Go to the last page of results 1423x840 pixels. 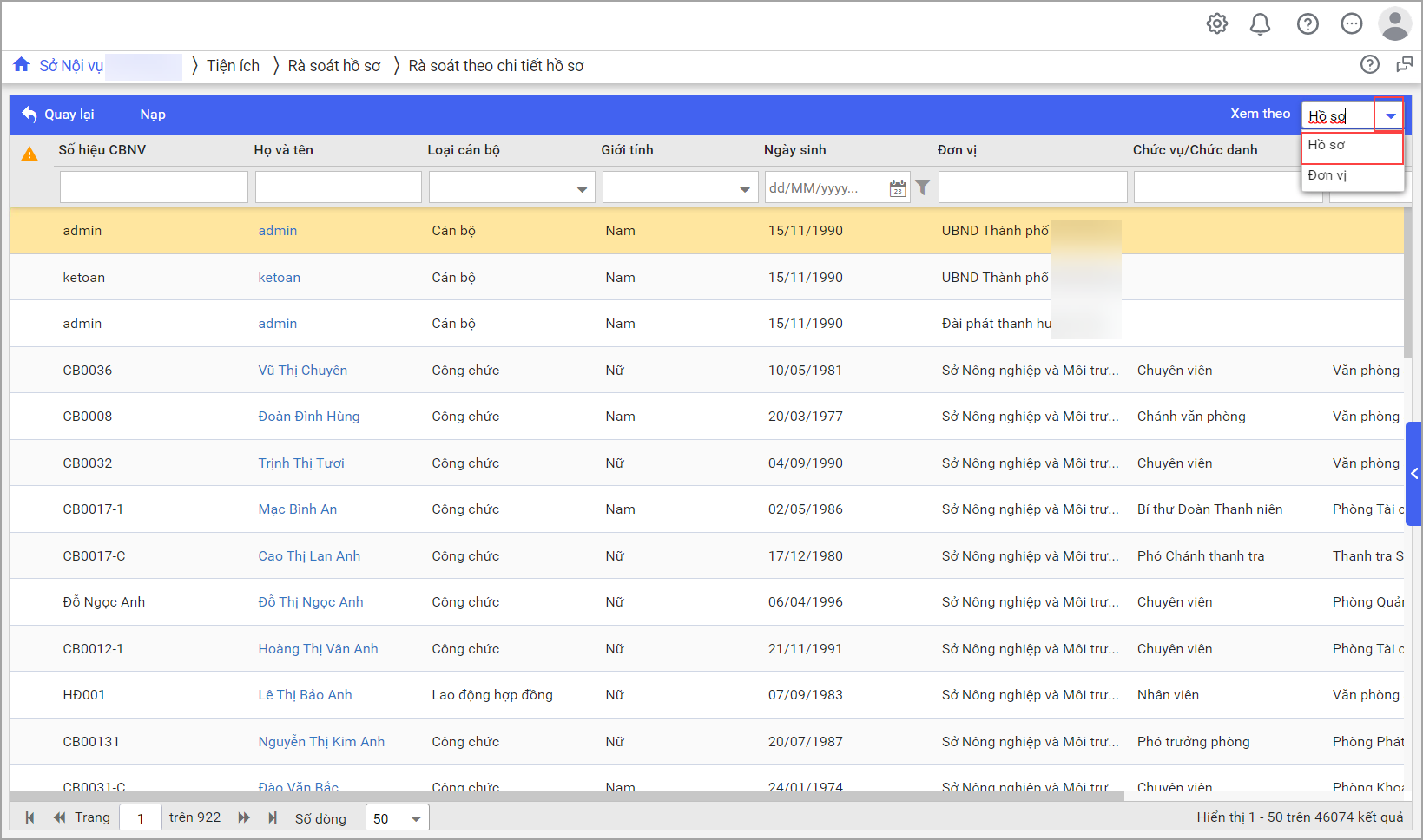pyautogui.click(x=273, y=817)
